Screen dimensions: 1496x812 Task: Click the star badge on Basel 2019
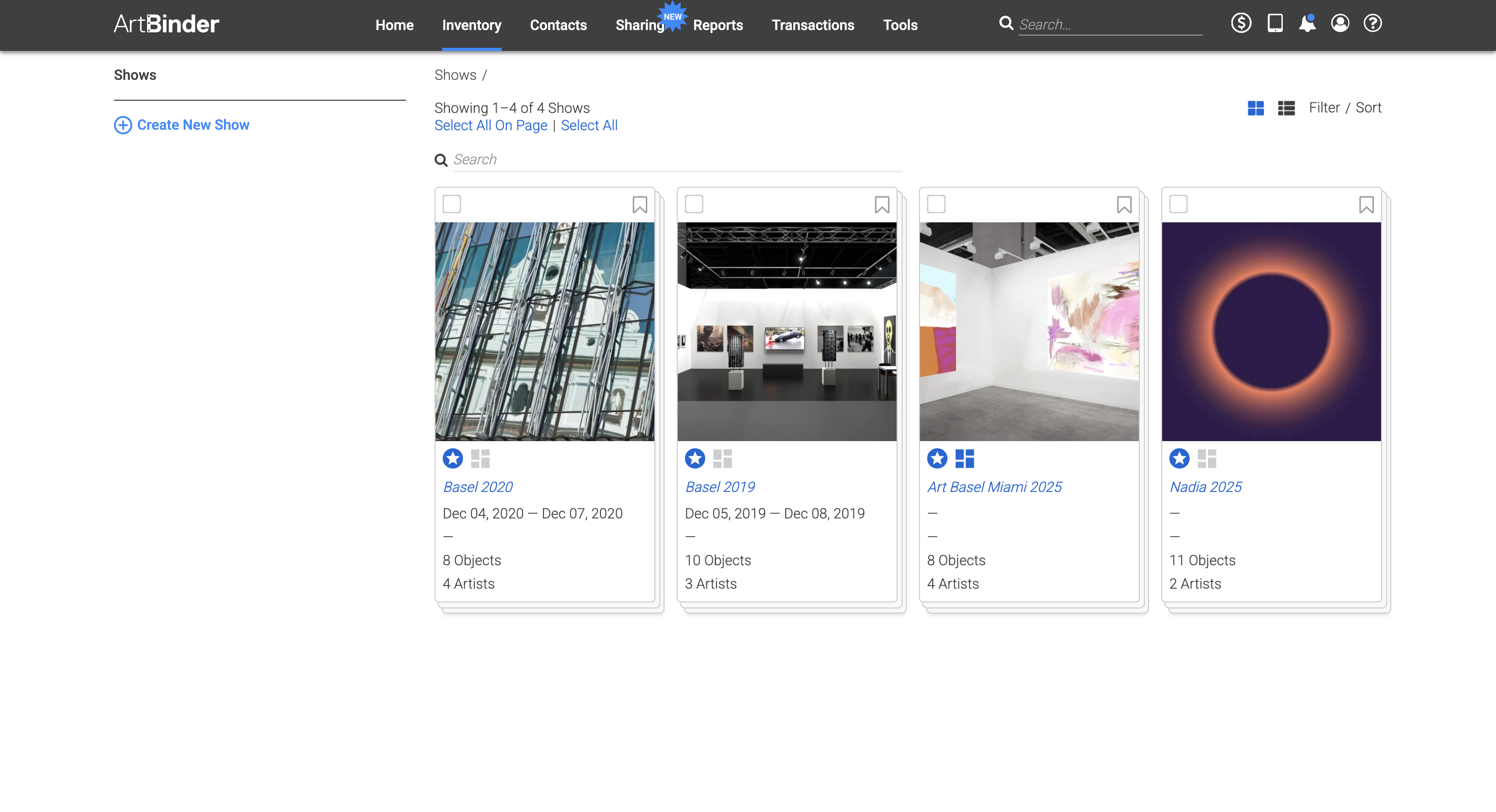(695, 458)
